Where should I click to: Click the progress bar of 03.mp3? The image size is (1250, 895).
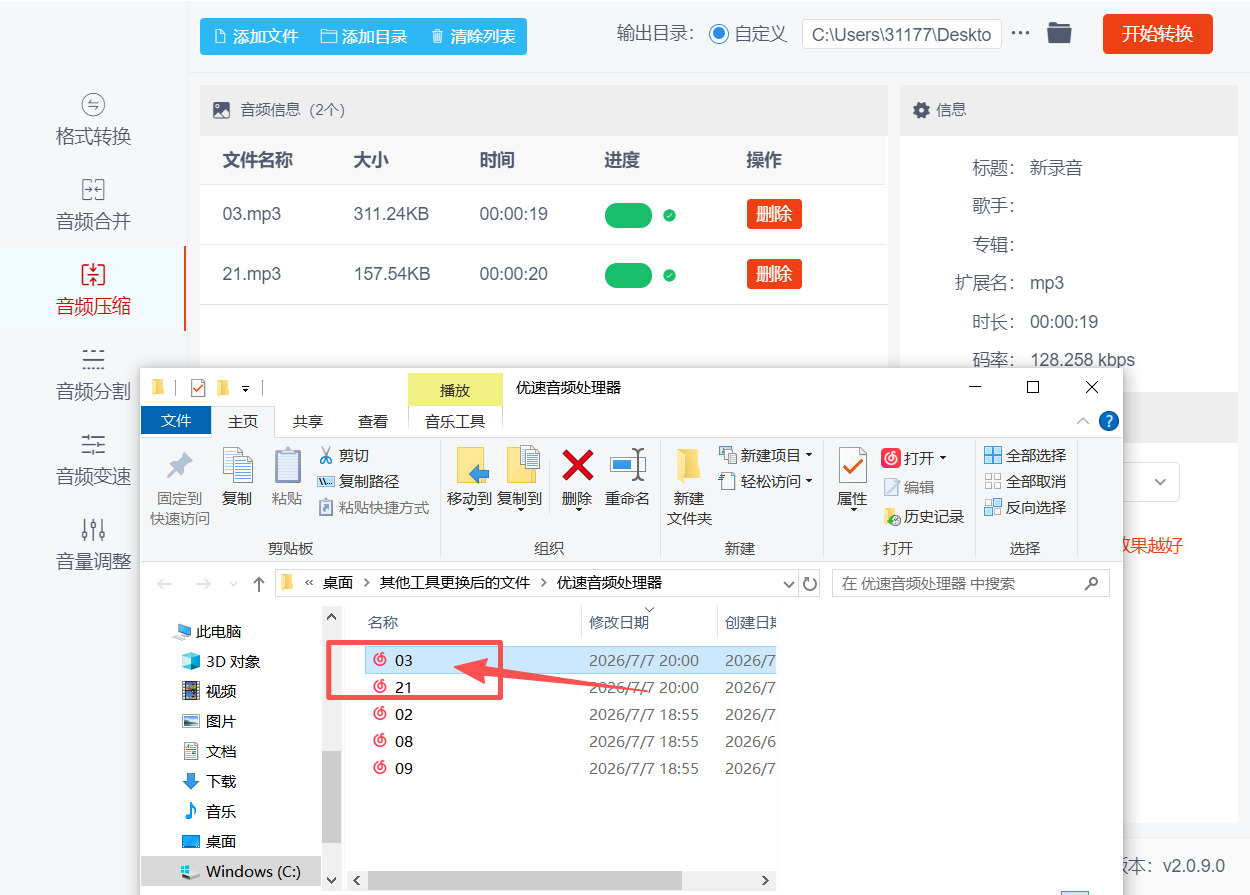click(628, 215)
